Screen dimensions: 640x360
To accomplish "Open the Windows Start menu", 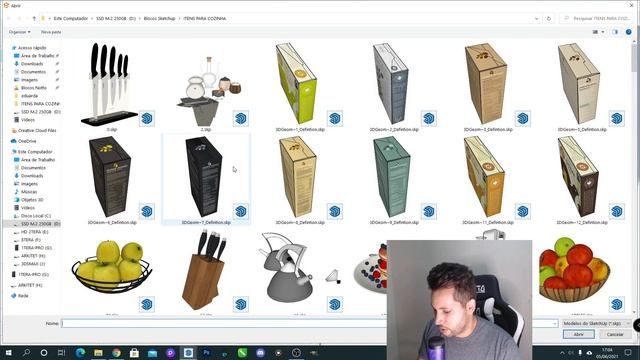I will tap(8, 353).
